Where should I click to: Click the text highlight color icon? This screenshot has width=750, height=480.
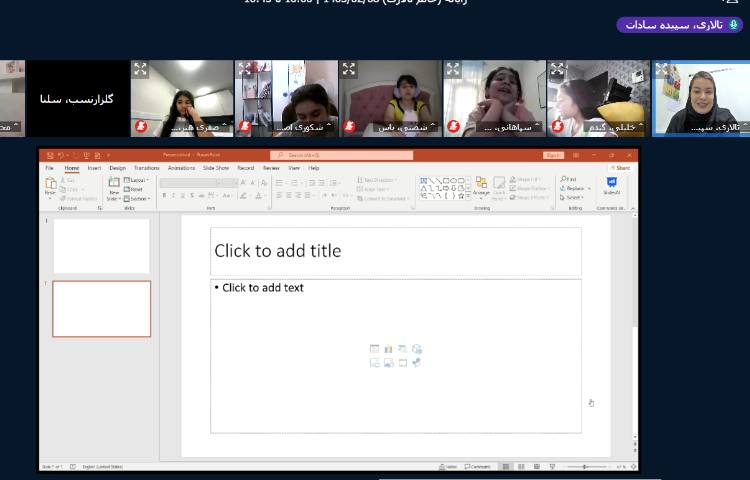click(x=243, y=196)
